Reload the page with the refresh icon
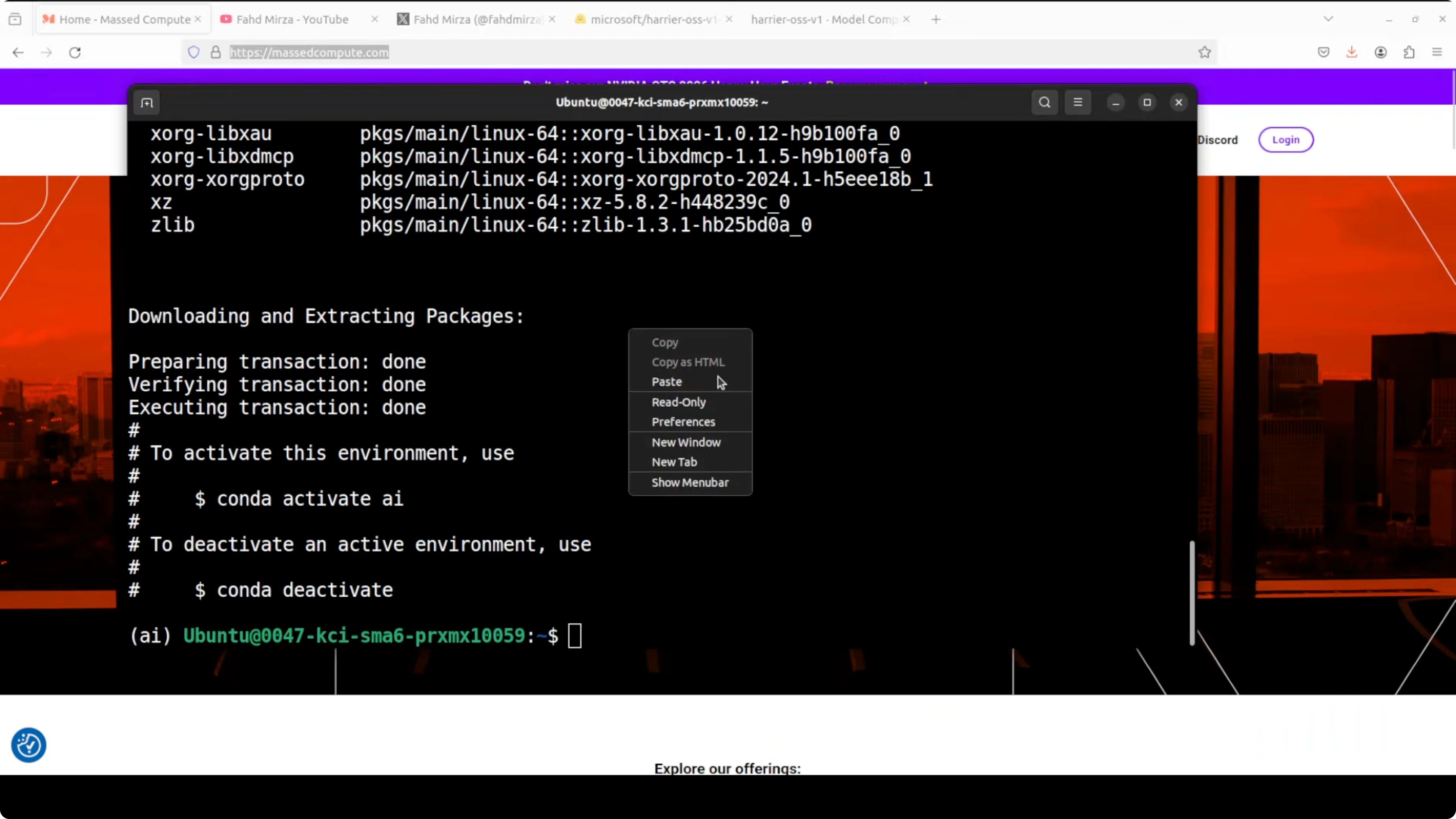The width and height of the screenshot is (1456, 819). pos(75,53)
